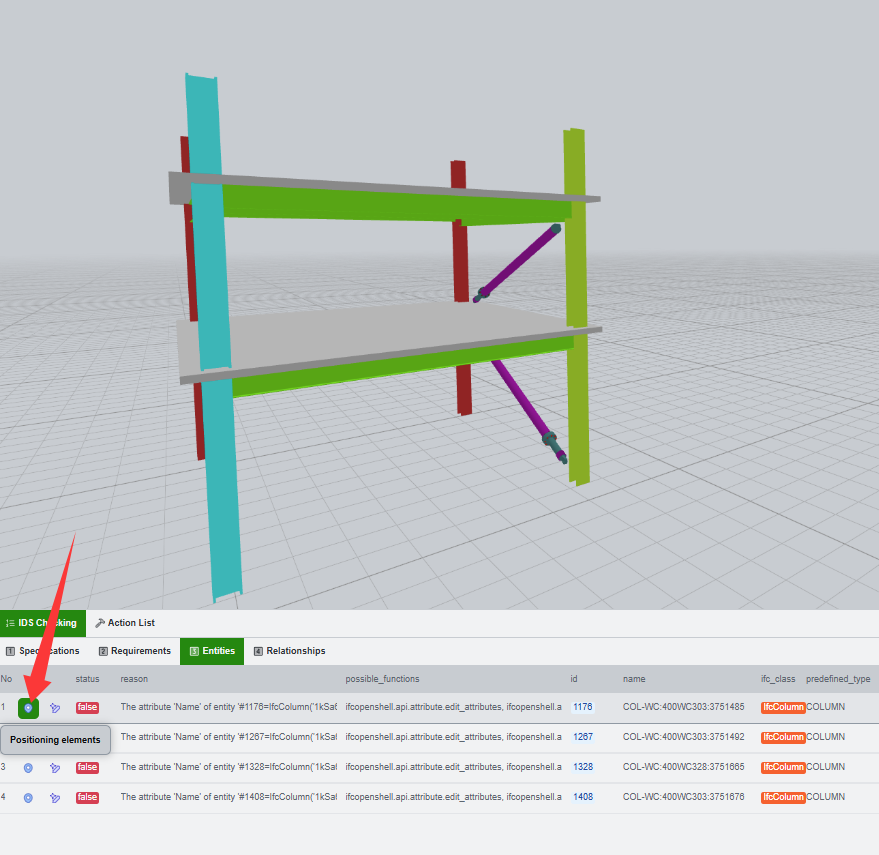Click the false status badge in row 4

[87, 797]
